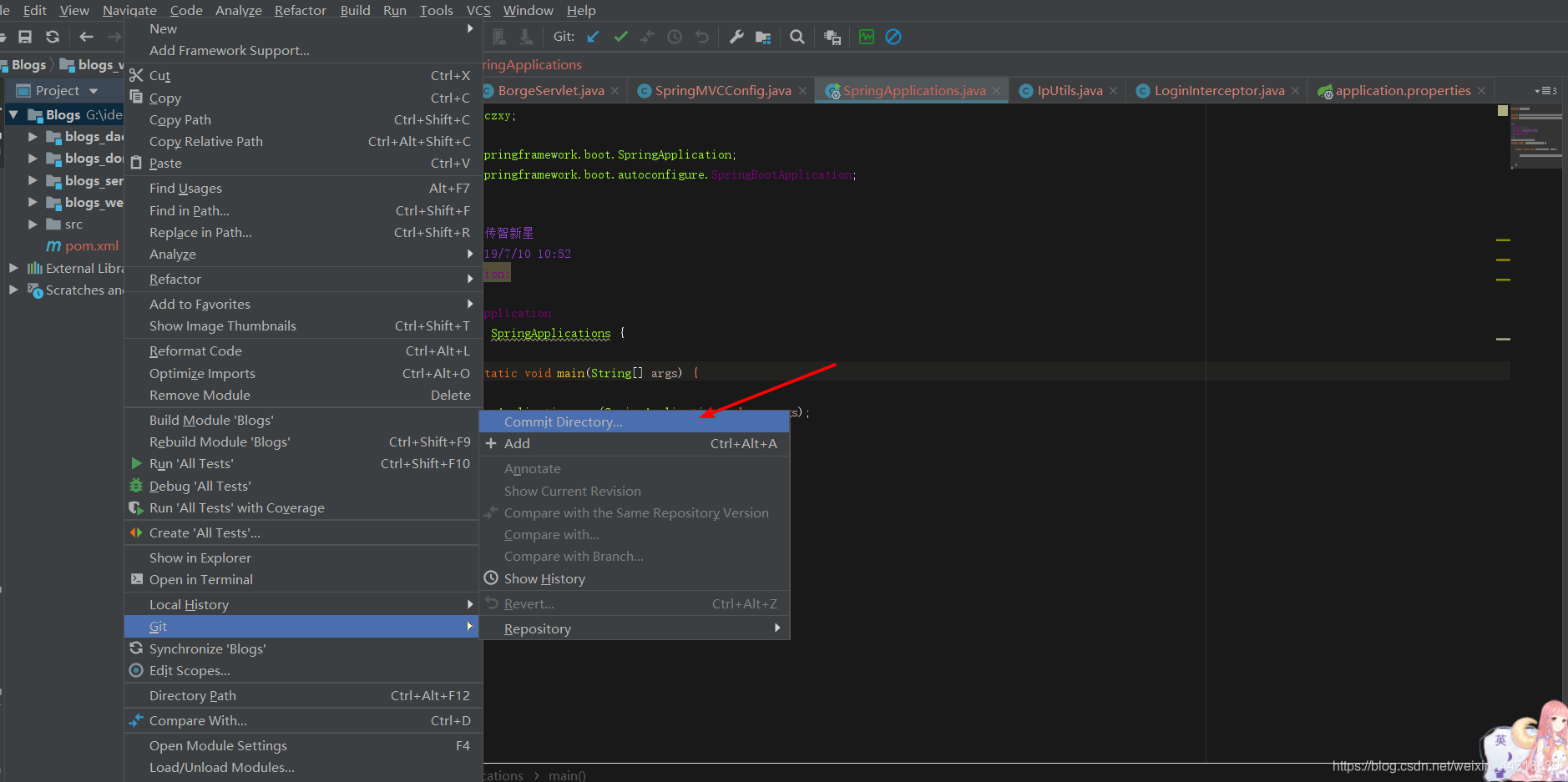This screenshot has width=1568, height=782.
Task: Click Blogs breadcrumb in navigation bar
Action: point(28,64)
